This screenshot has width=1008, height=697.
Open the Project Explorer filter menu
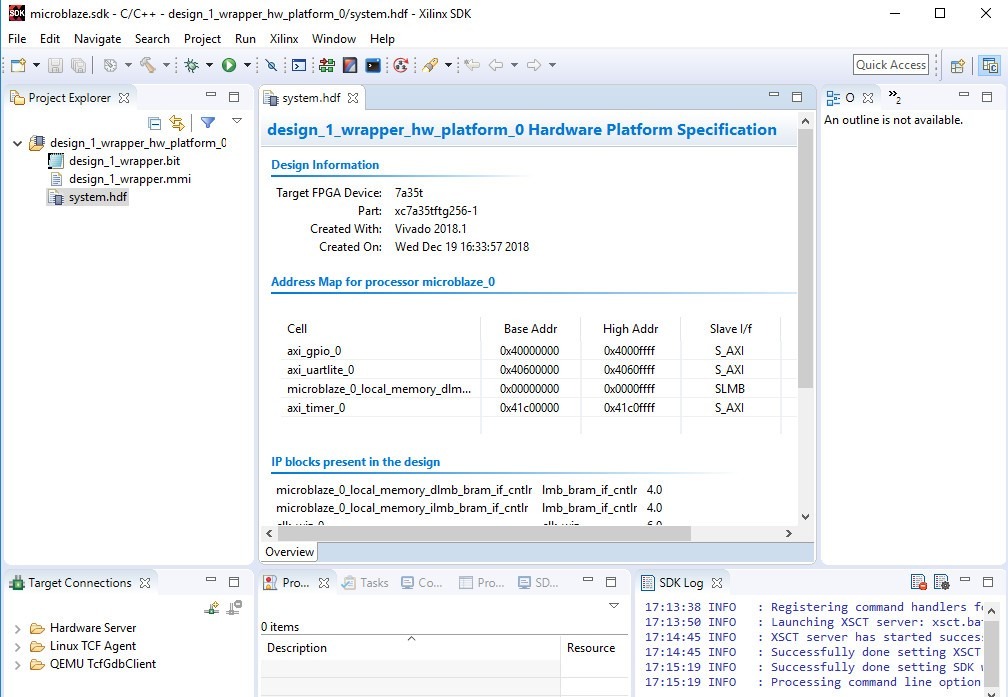tap(208, 122)
